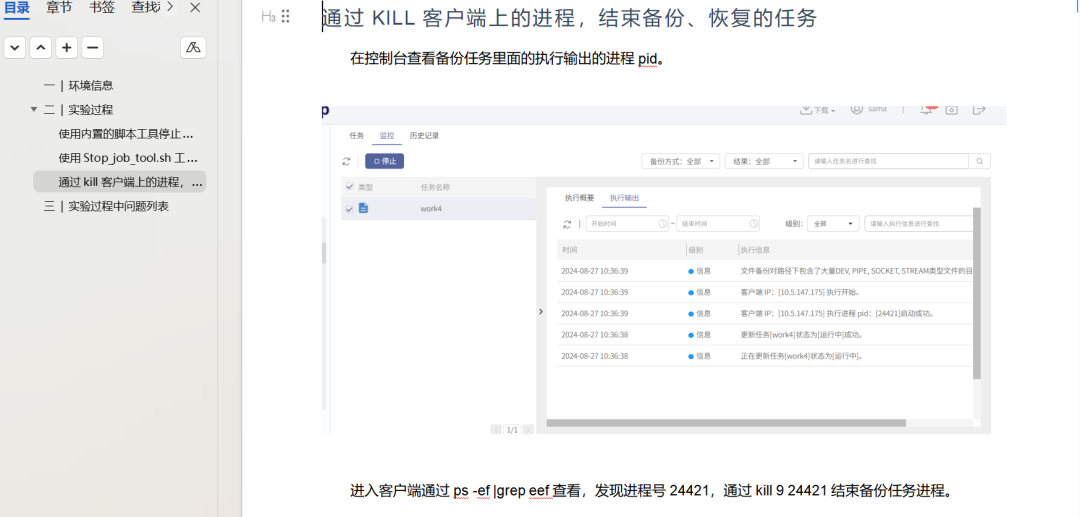Viewport: 1080px width, 517px height.
Task: Select 通过 kill 客户端上的进程 outline entry
Action: point(120,182)
